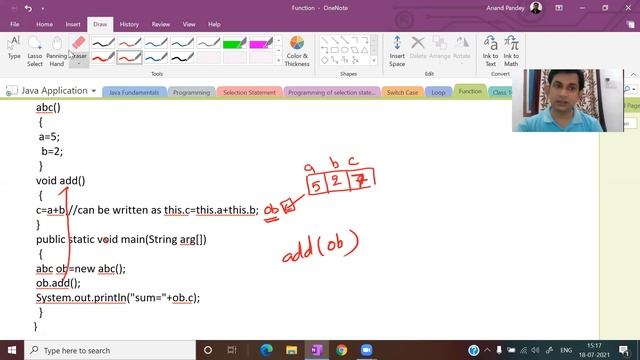Viewport: 640px width, 360px height.
Task: Collapse the ribbon with the chevron
Action: (x=633, y=74)
